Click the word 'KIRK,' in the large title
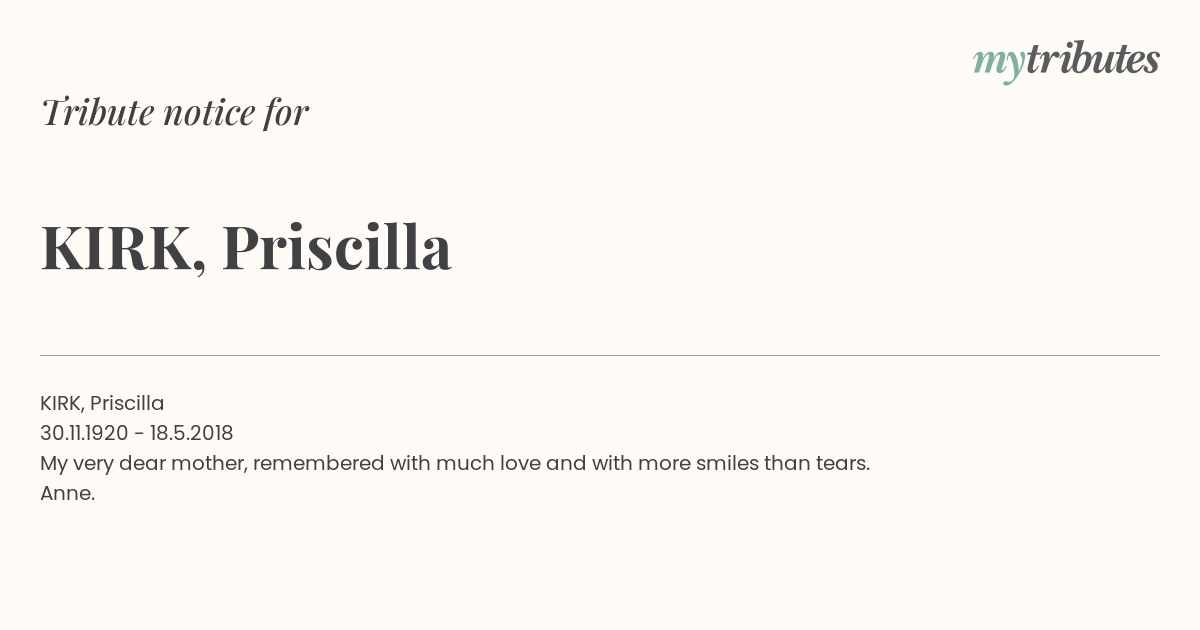Image resolution: width=1200 pixels, height=630 pixels. (124, 249)
